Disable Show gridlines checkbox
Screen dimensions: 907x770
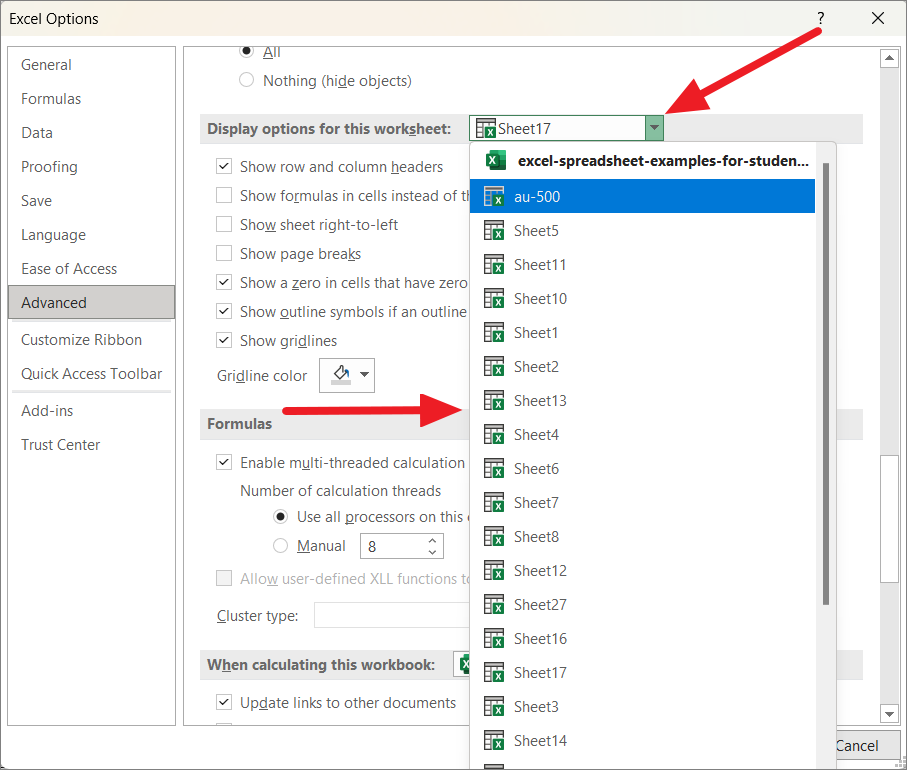pos(224,340)
